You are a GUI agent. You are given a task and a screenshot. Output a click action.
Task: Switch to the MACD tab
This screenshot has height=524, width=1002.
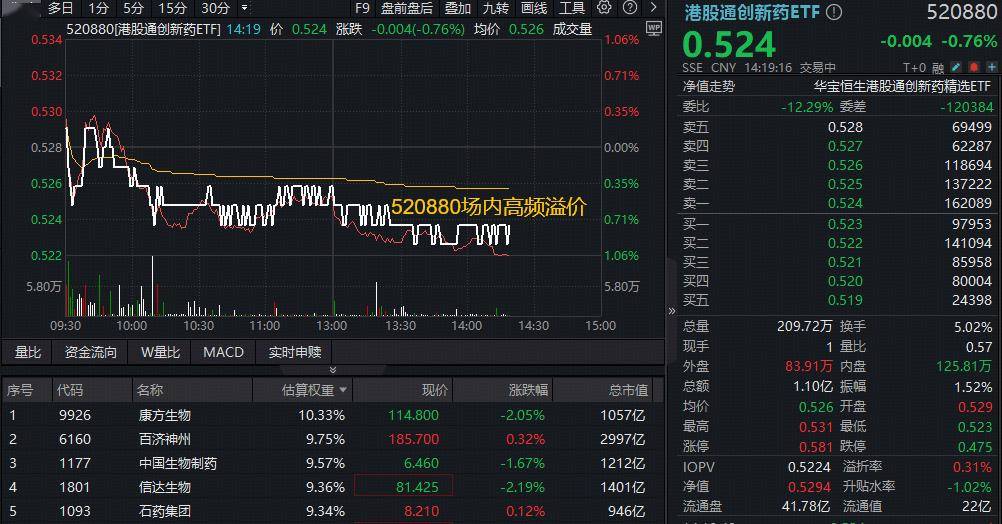[x=223, y=352]
